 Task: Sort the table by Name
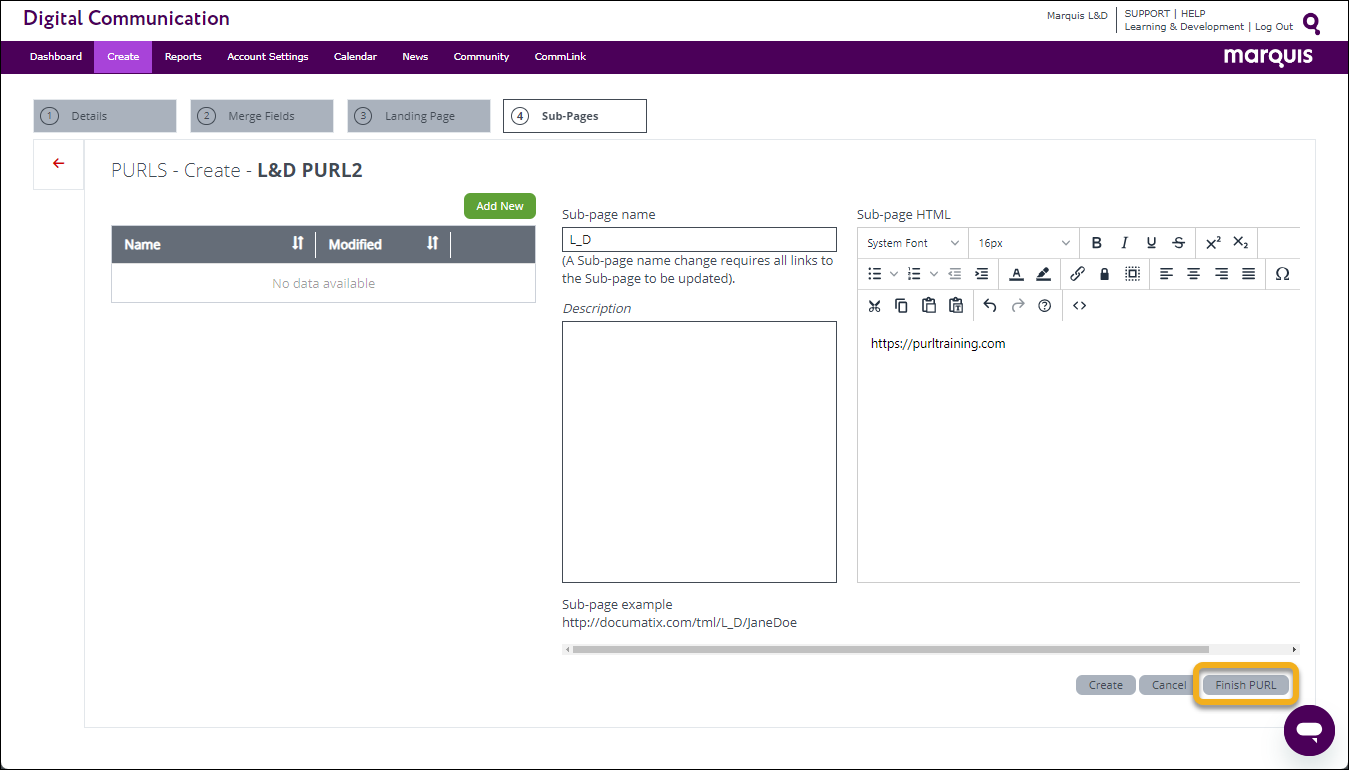coord(297,243)
